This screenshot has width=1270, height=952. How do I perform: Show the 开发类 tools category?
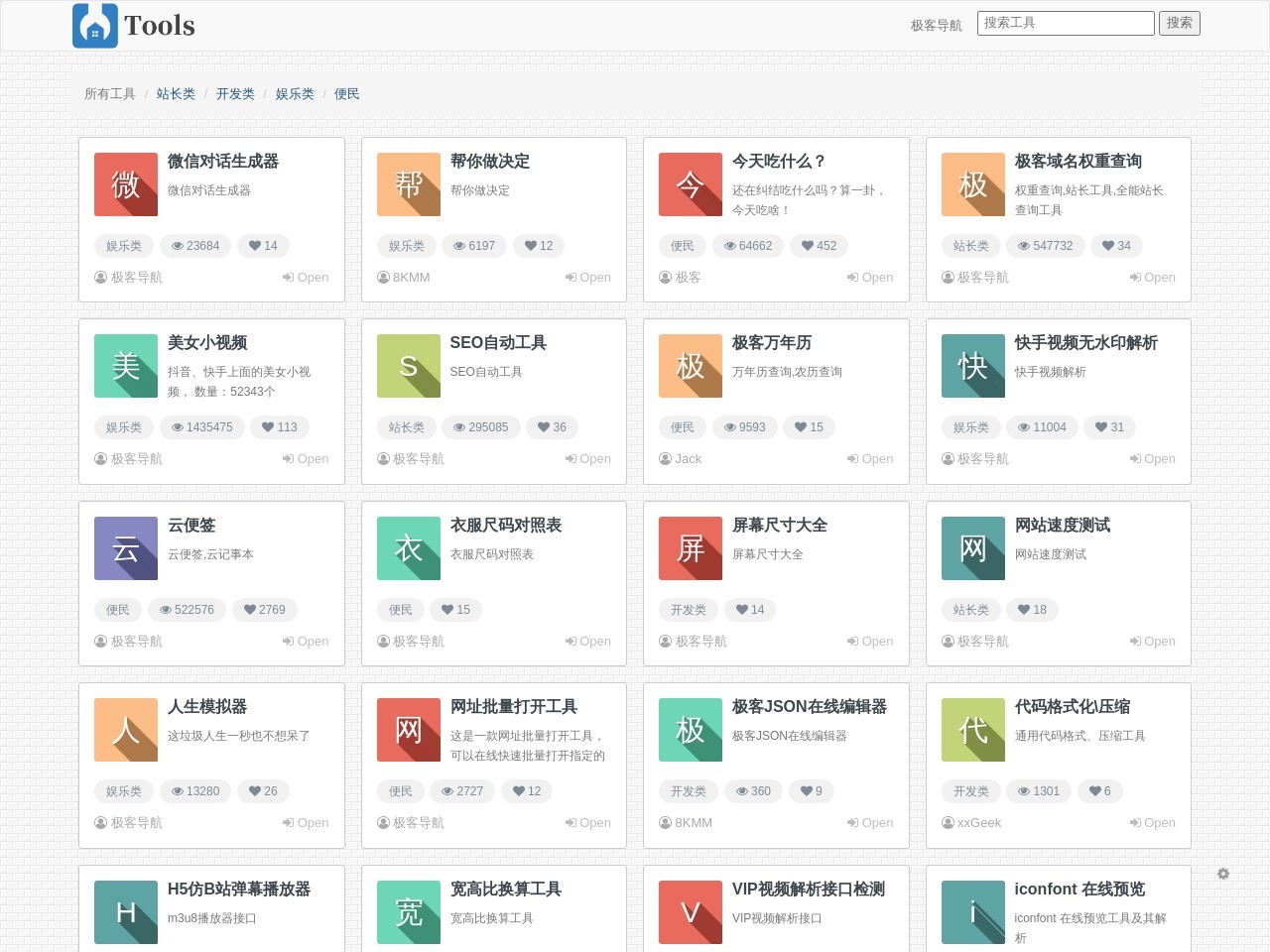[x=235, y=94]
